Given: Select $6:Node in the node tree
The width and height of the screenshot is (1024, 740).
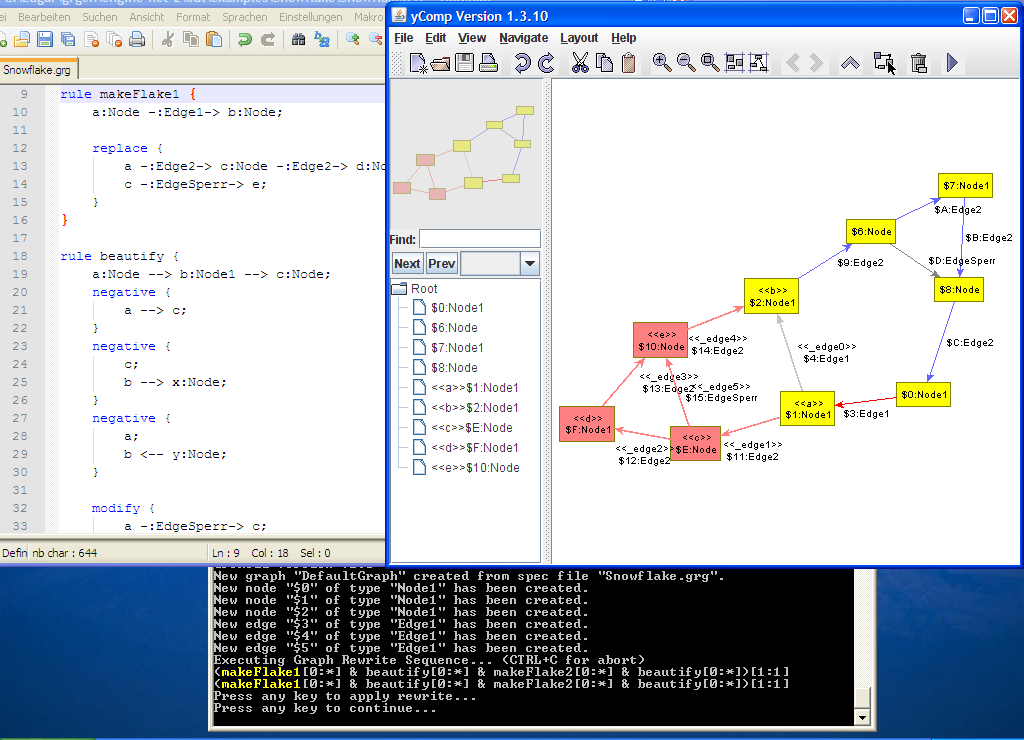Looking at the screenshot, I should 454,328.
